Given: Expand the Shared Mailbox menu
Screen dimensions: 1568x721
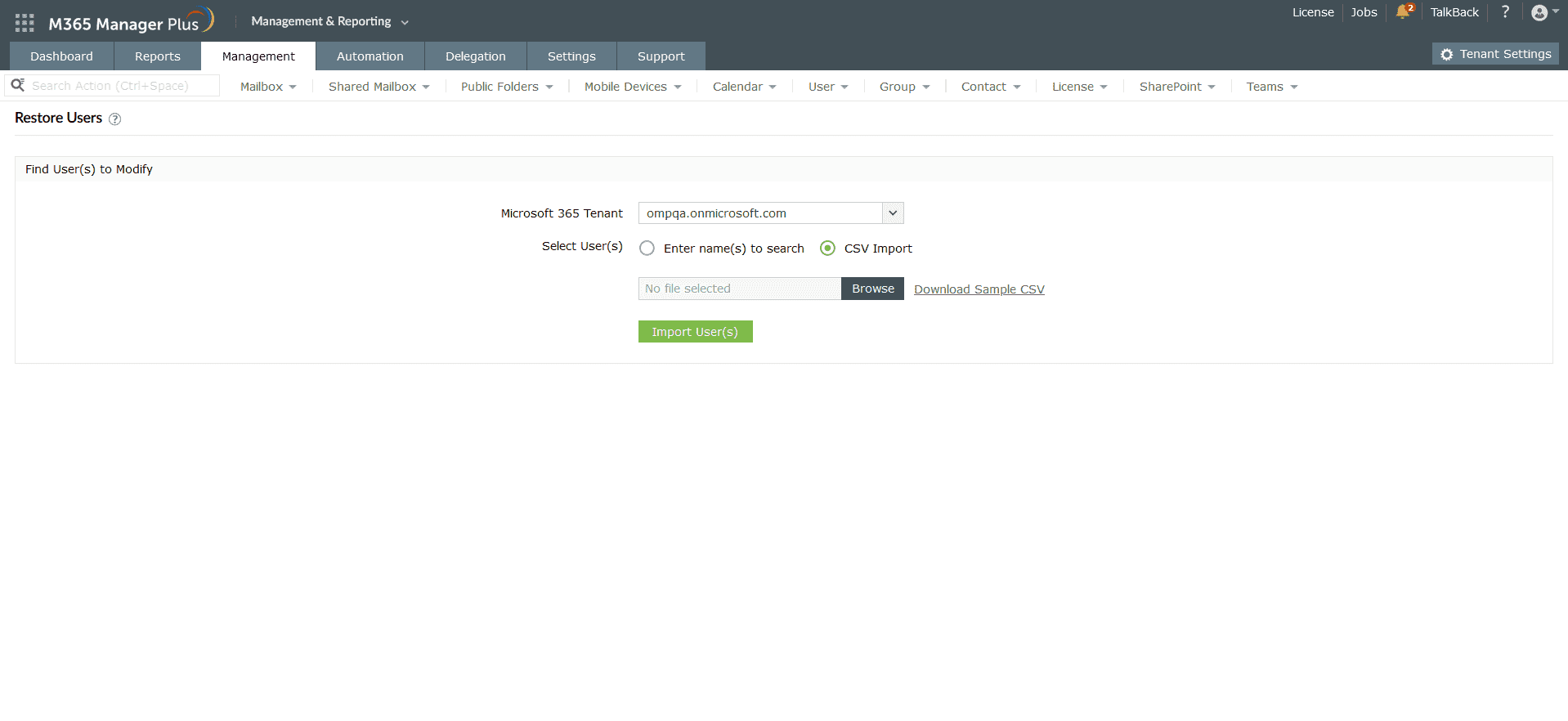Looking at the screenshot, I should (379, 87).
